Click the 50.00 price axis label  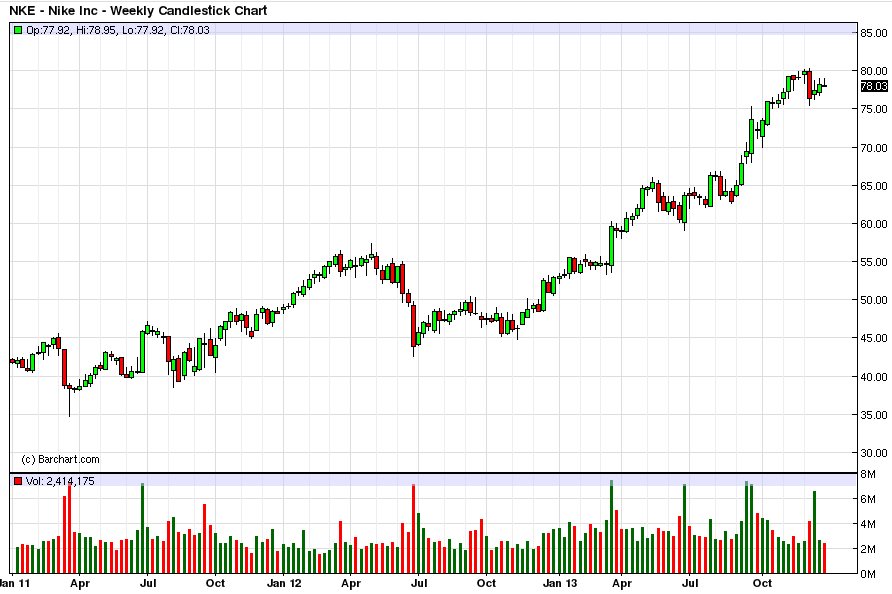pos(874,300)
